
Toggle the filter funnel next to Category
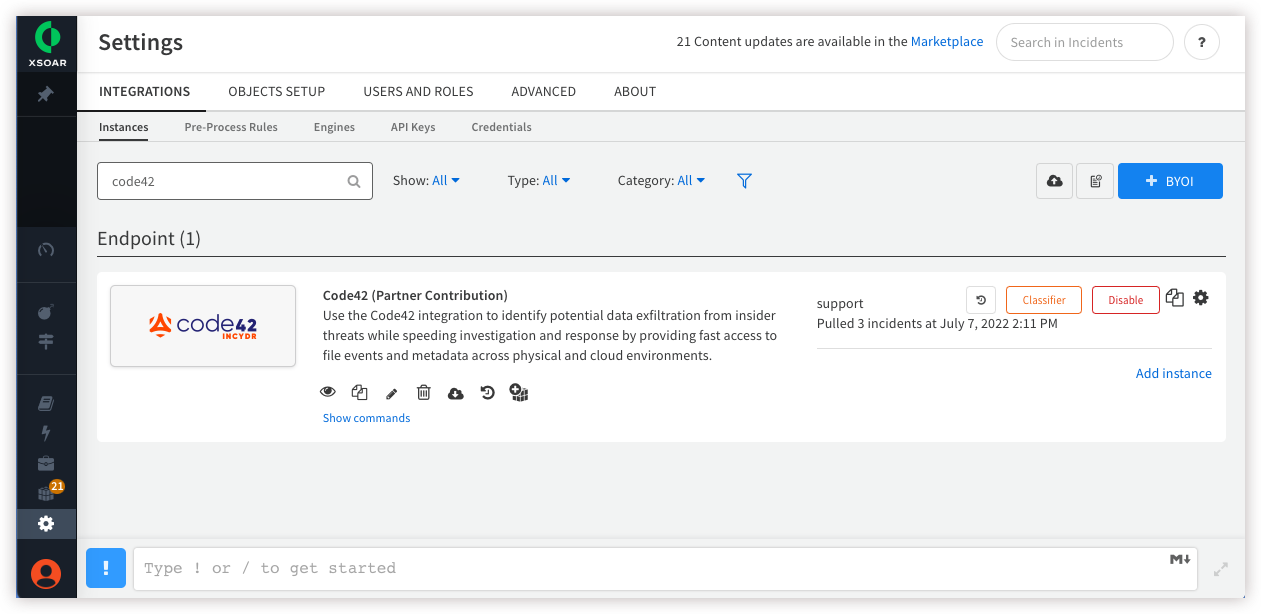(744, 180)
